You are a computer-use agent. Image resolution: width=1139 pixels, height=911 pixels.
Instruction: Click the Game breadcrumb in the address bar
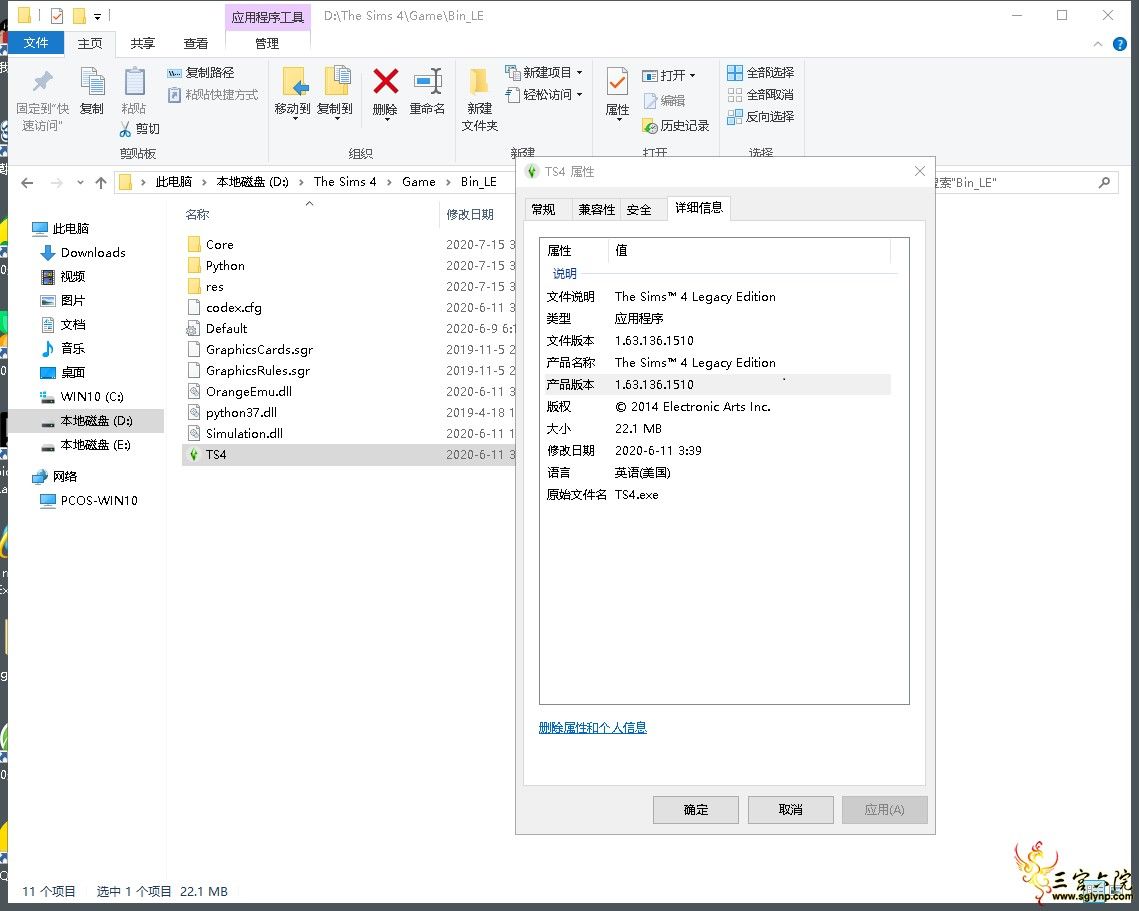coord(419,182)
